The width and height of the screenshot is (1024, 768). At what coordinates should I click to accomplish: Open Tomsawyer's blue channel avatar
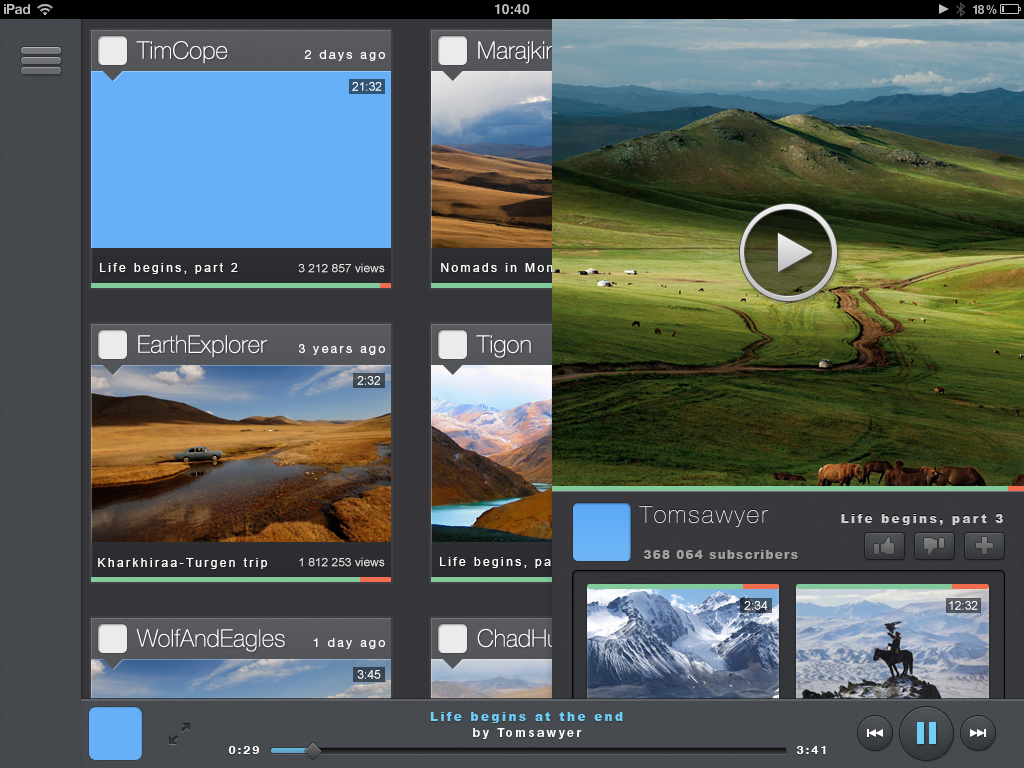601,532
